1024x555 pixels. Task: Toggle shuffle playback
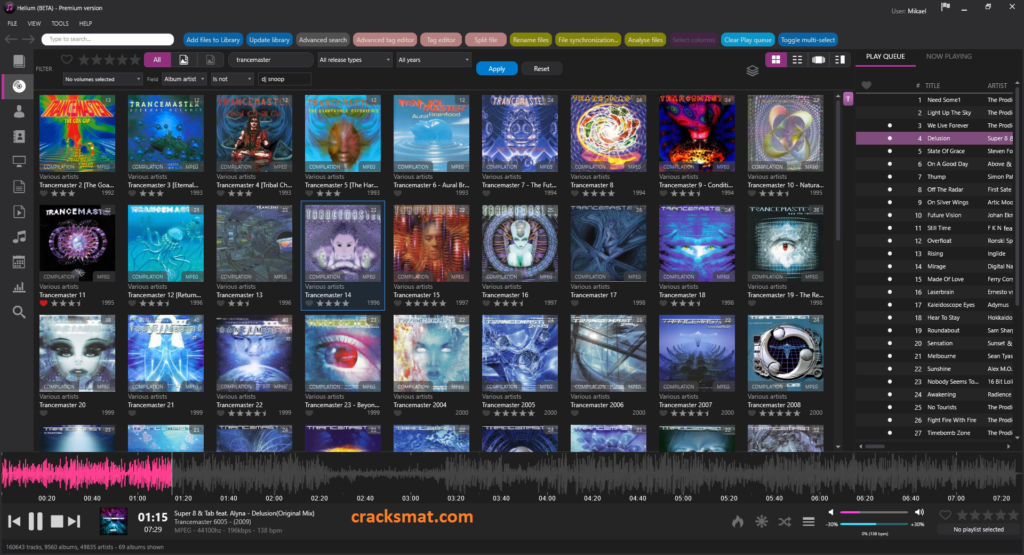tap(784, 521)
